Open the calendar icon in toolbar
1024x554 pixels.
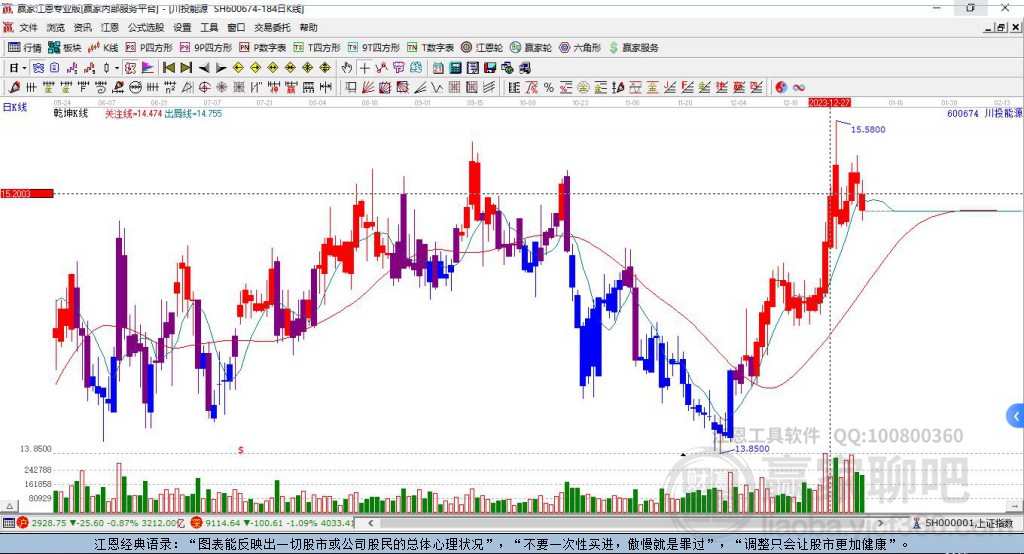click(438, 68)
